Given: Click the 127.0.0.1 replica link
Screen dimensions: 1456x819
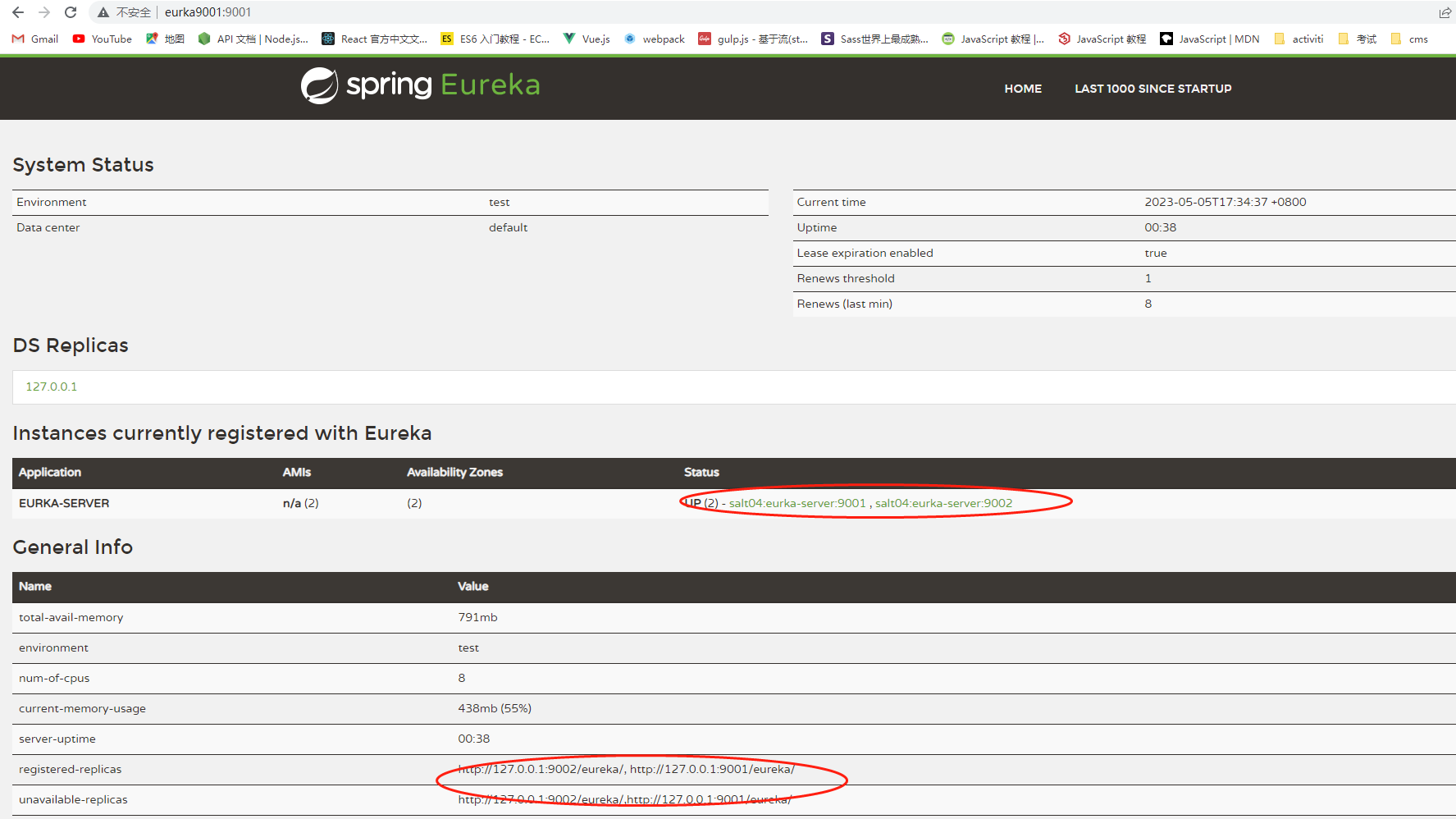Looking at the screenshot, I should click(x=52, y=387).
